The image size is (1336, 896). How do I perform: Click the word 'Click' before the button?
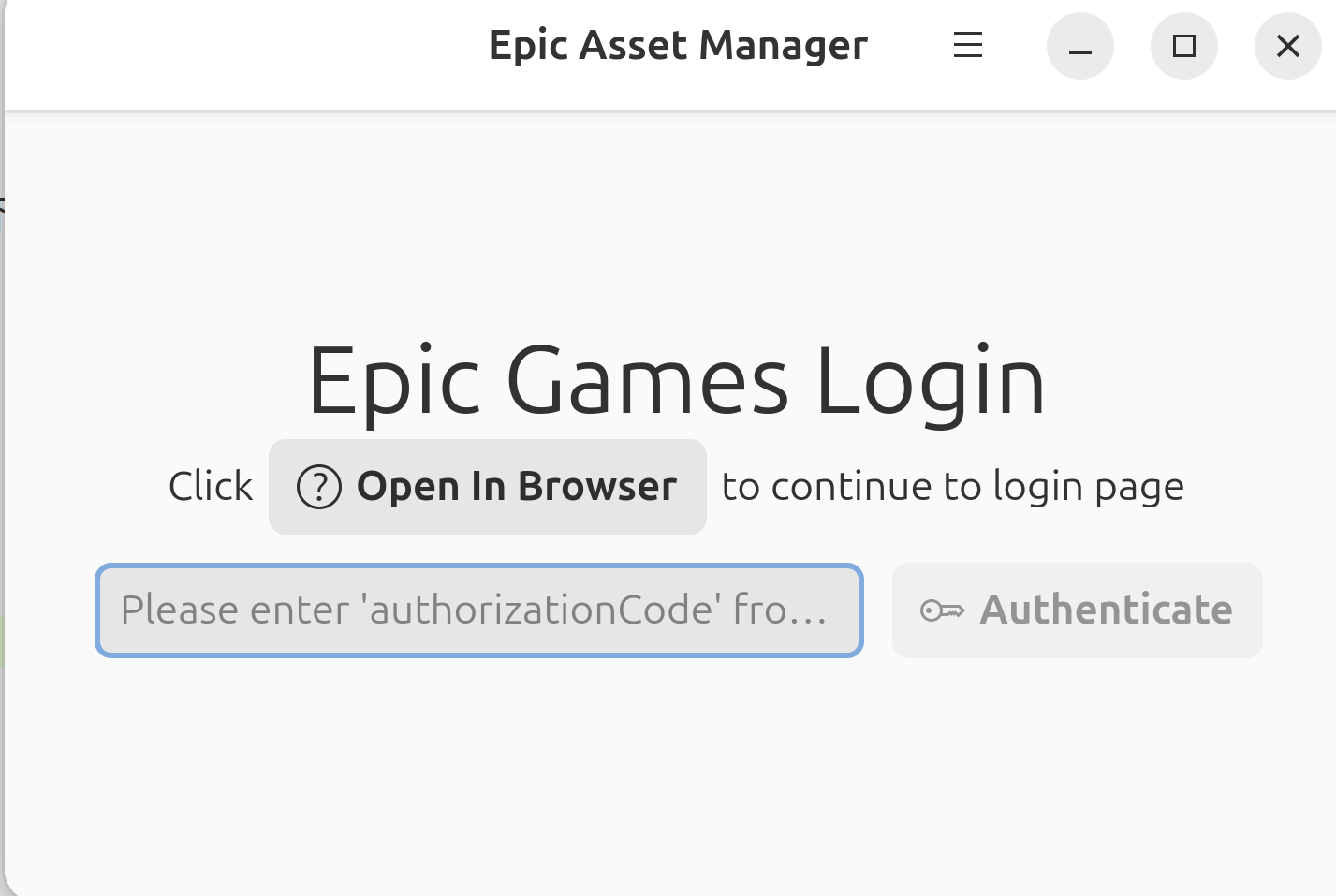pyautogui.click(x=211, y=487)
